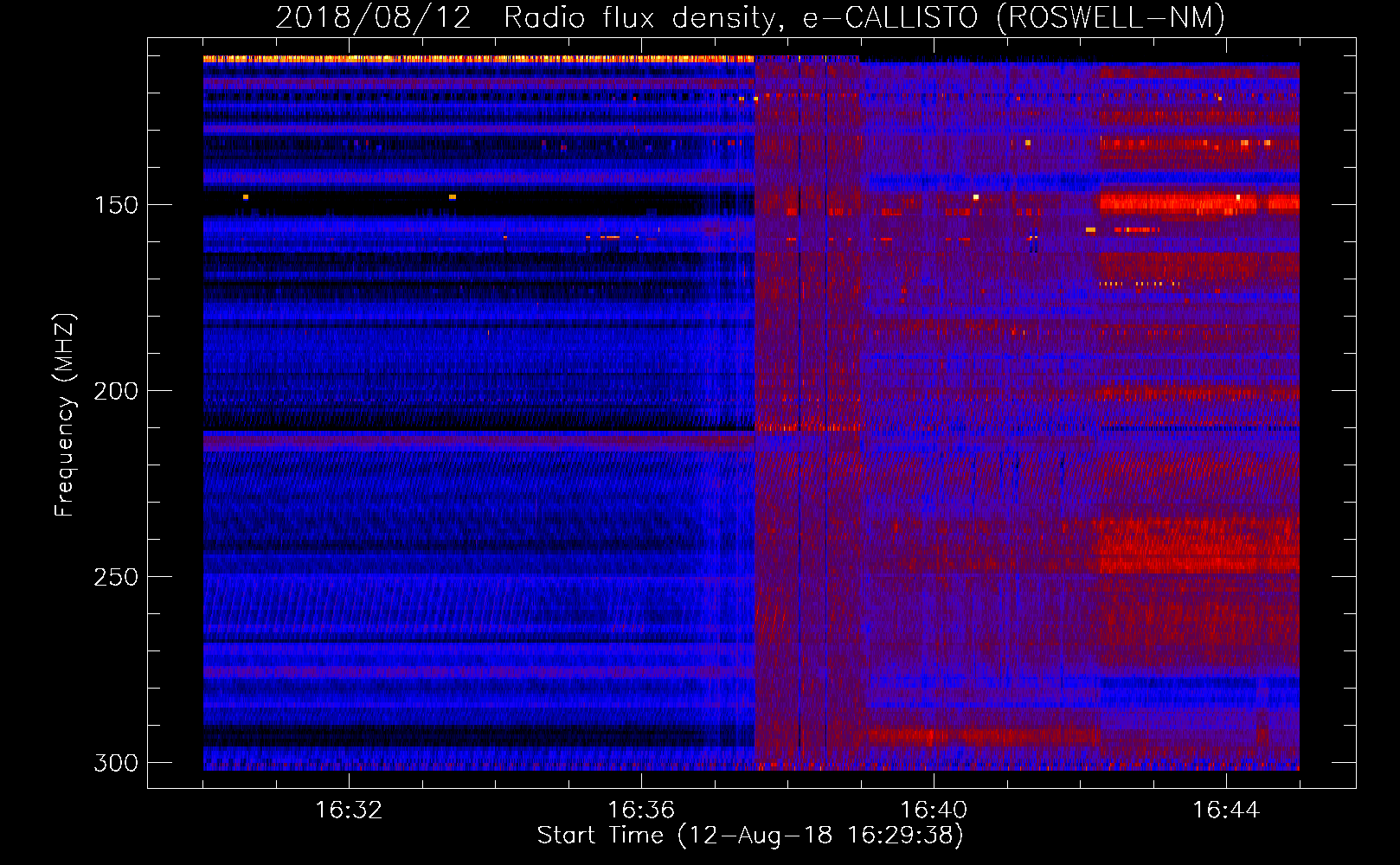Click the 16:36 time tick label
Screen dimensions: 1400x865
tap(641, 810)
